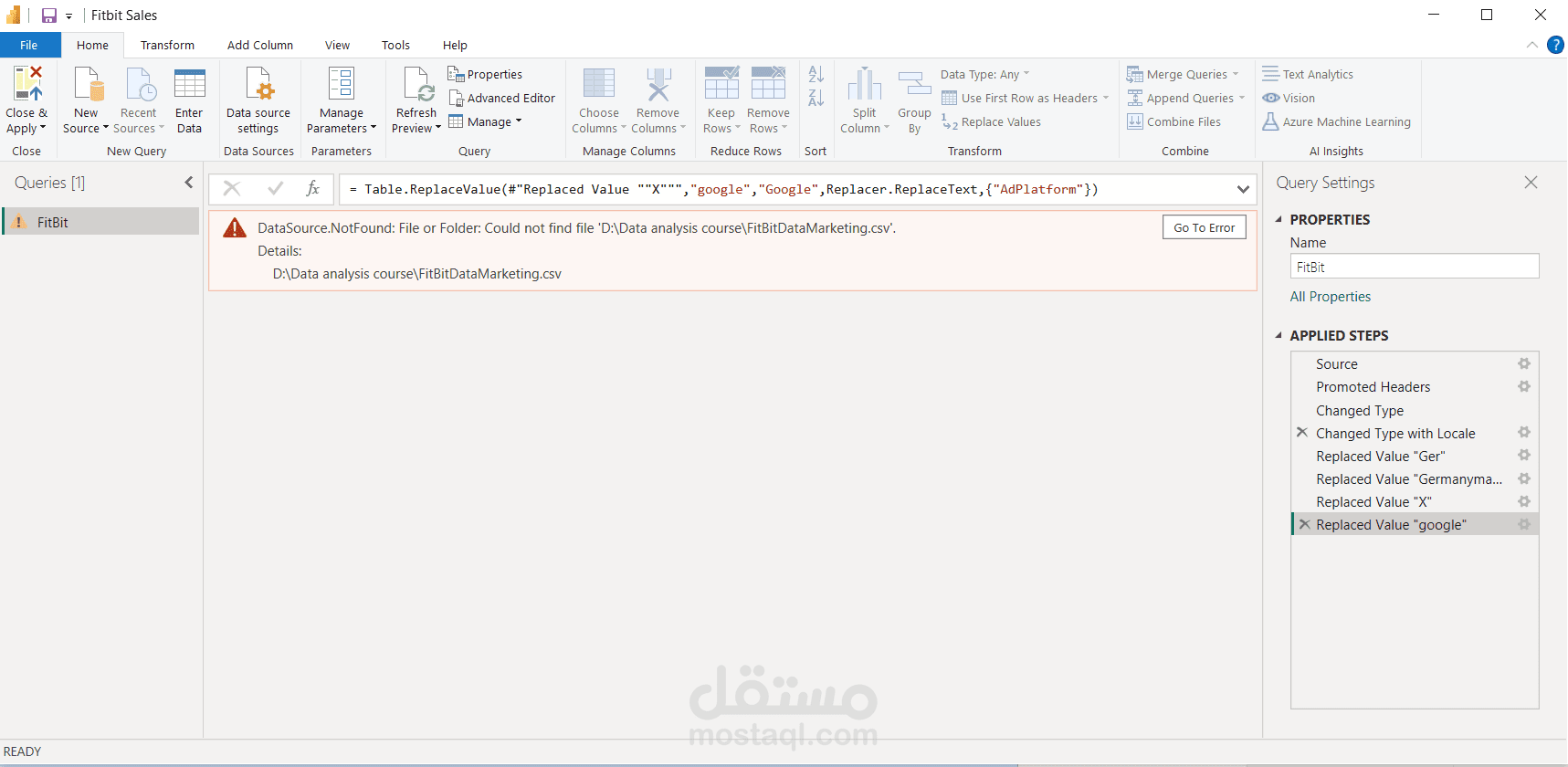The height and width of the screenshot is (767, 1568).
Task: Open settings gear for Source step
Action: click(1524, 363)
